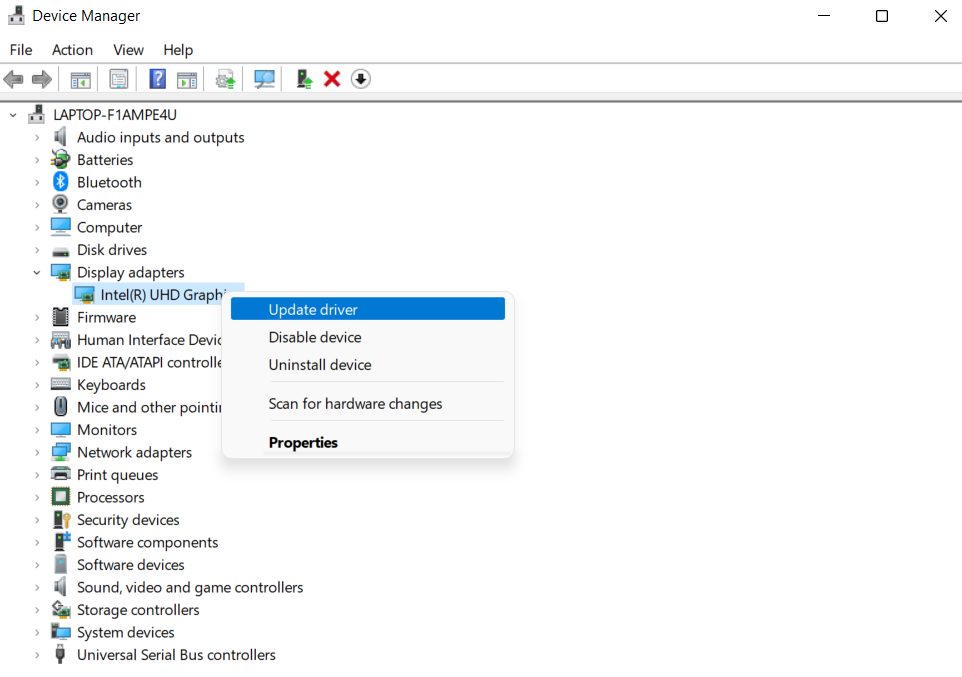This screenshot has height=677, width=962.
Task: Choose Properties in the context menu
Action: (x=367, y=442)
